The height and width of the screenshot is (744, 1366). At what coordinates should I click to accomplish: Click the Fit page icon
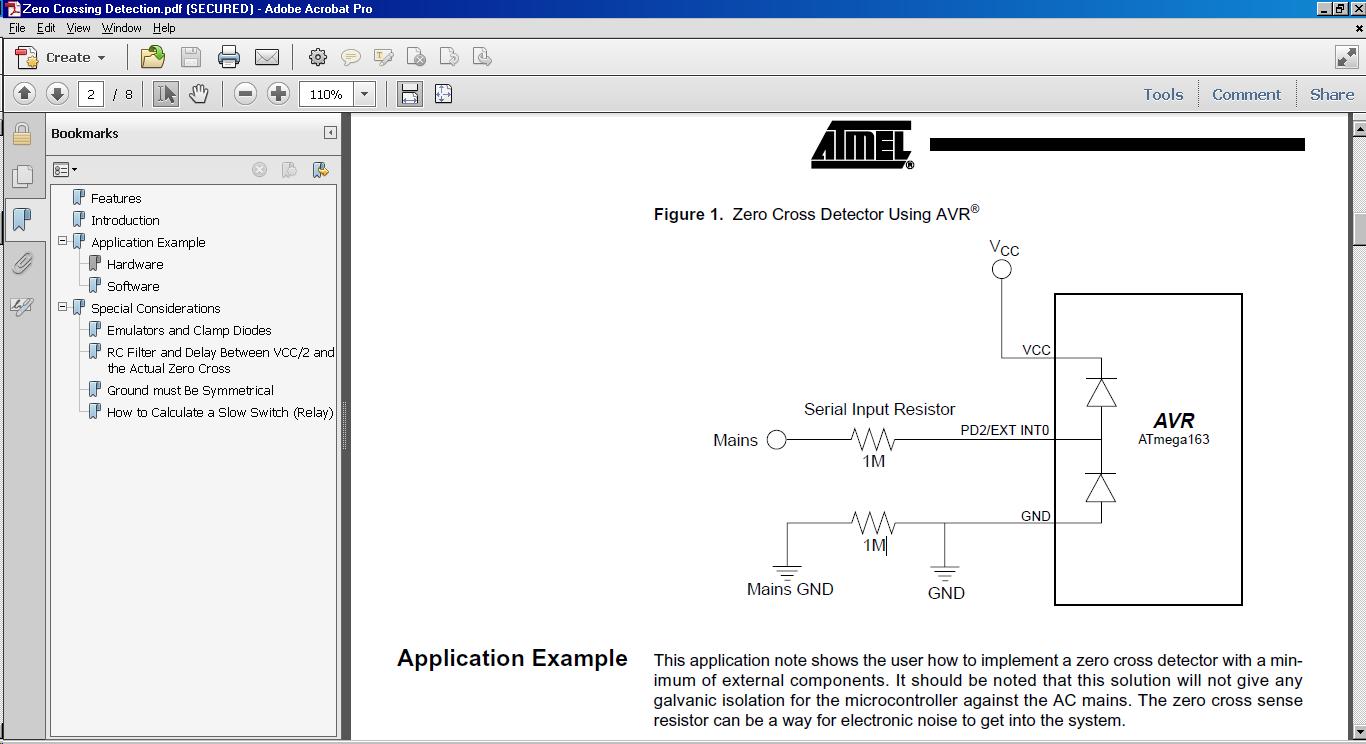(443, 94)
